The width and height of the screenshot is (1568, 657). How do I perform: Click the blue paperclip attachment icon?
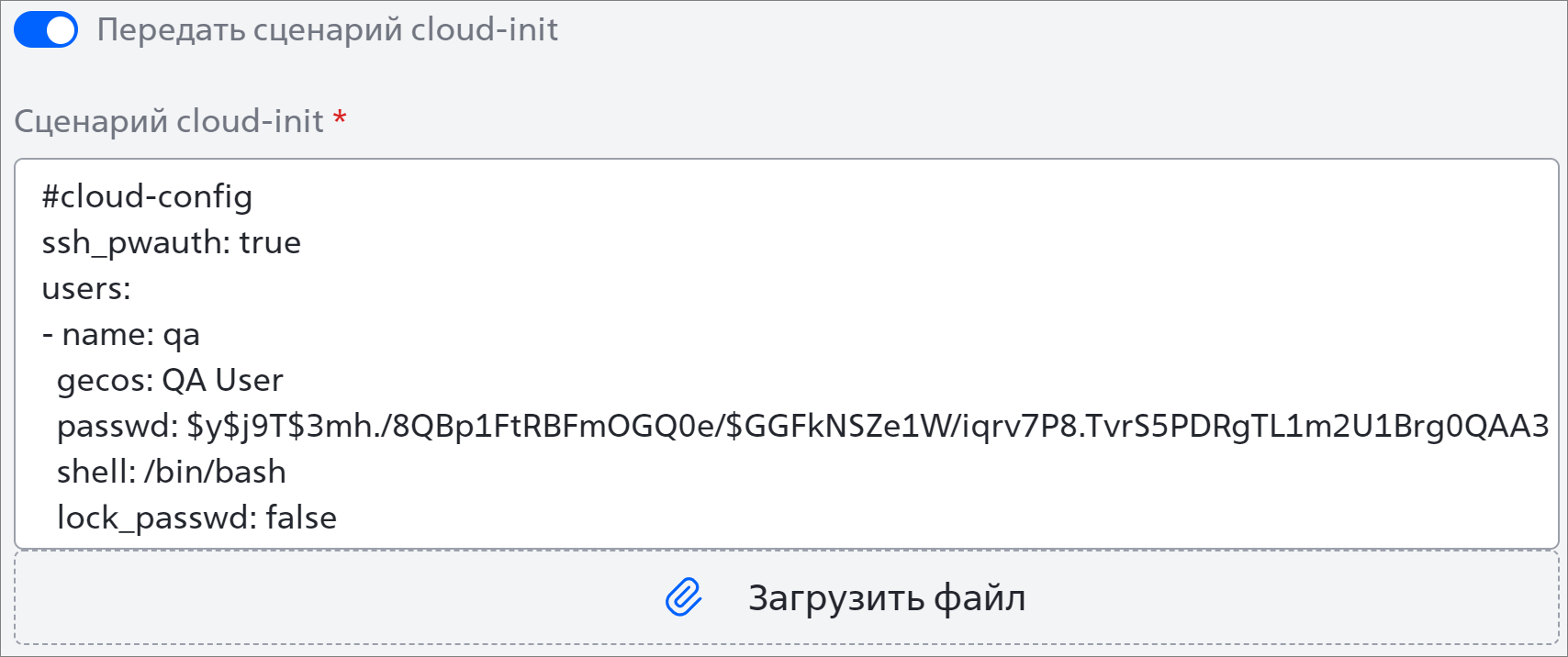pos(684,597)
